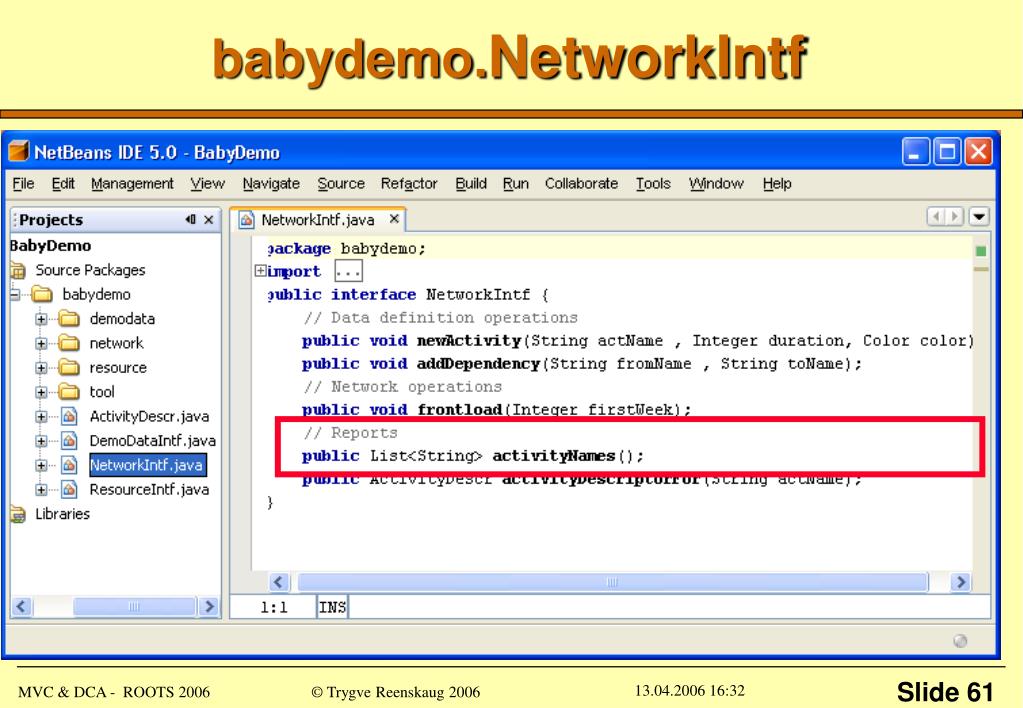
Task: Select the babydemo package
Action: (x=97, y=294)
